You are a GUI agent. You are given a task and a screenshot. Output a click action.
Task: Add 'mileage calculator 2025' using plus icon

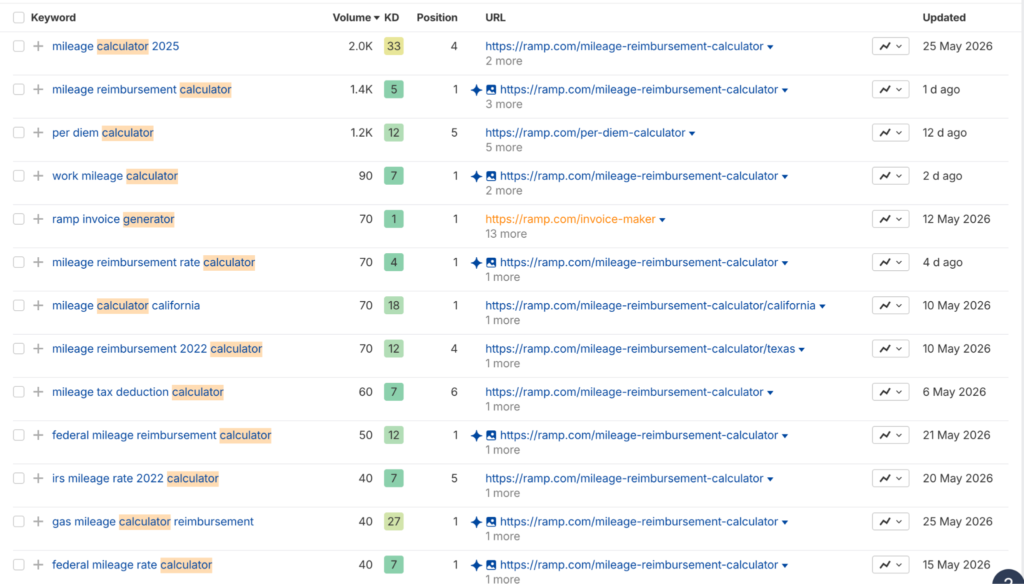point(38,46)
